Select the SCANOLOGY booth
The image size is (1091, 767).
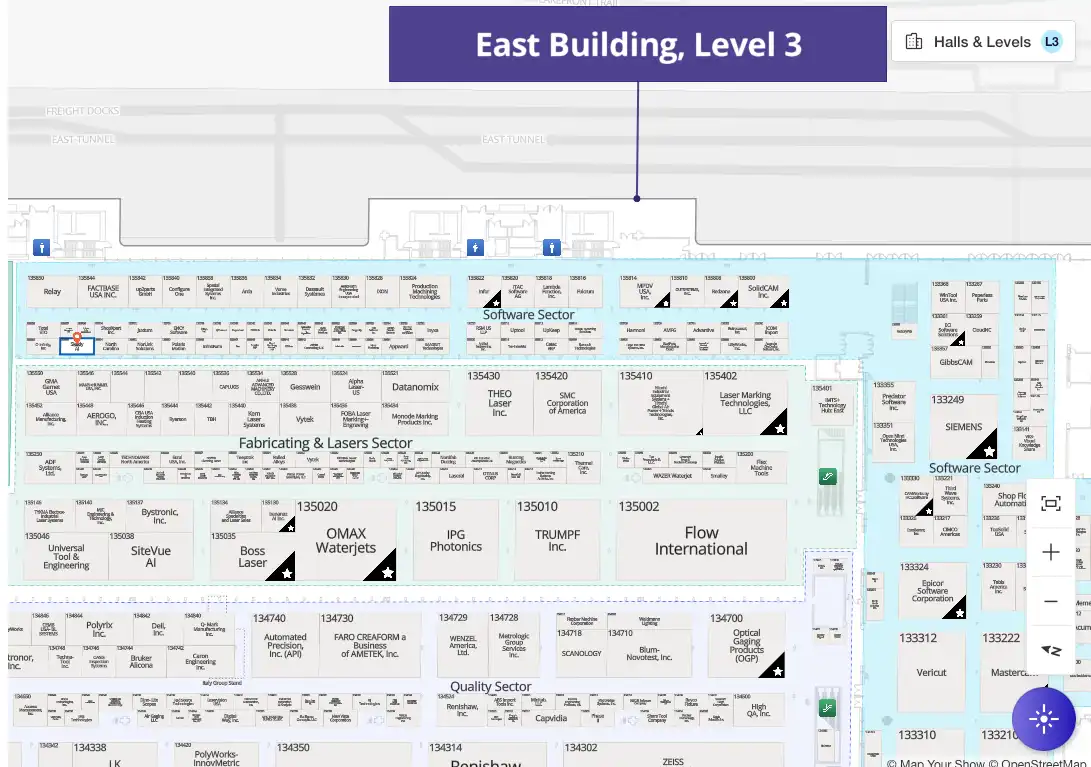582,654
